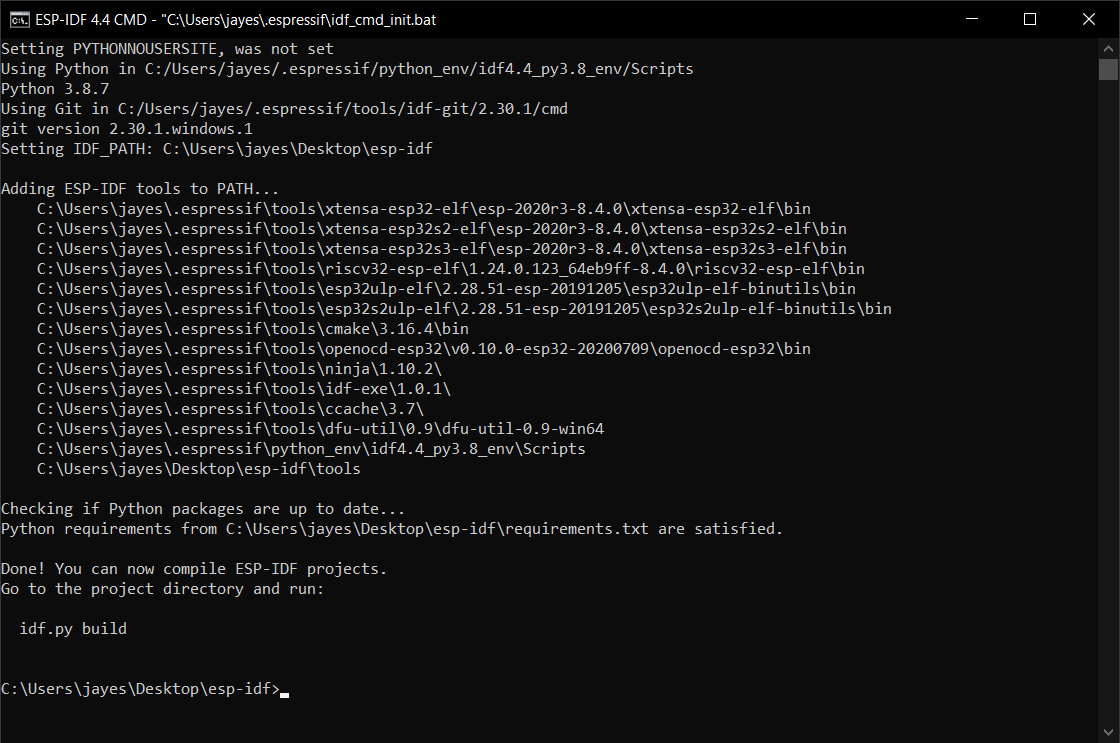Click the Python 3.8.7 version line
Image resolution: width=1120 pixels, height=743 pixels.
click(53, 88)
